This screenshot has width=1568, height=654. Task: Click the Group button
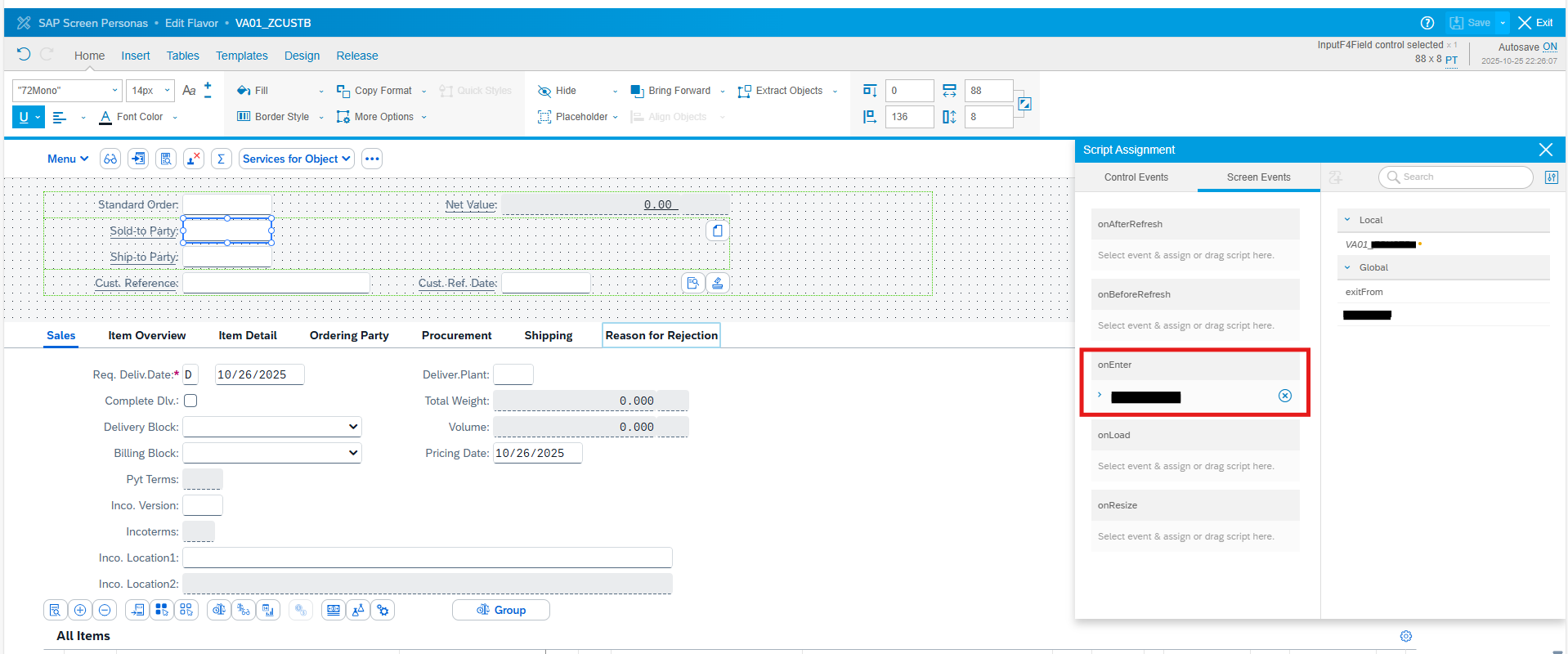[x=501, y=610]
